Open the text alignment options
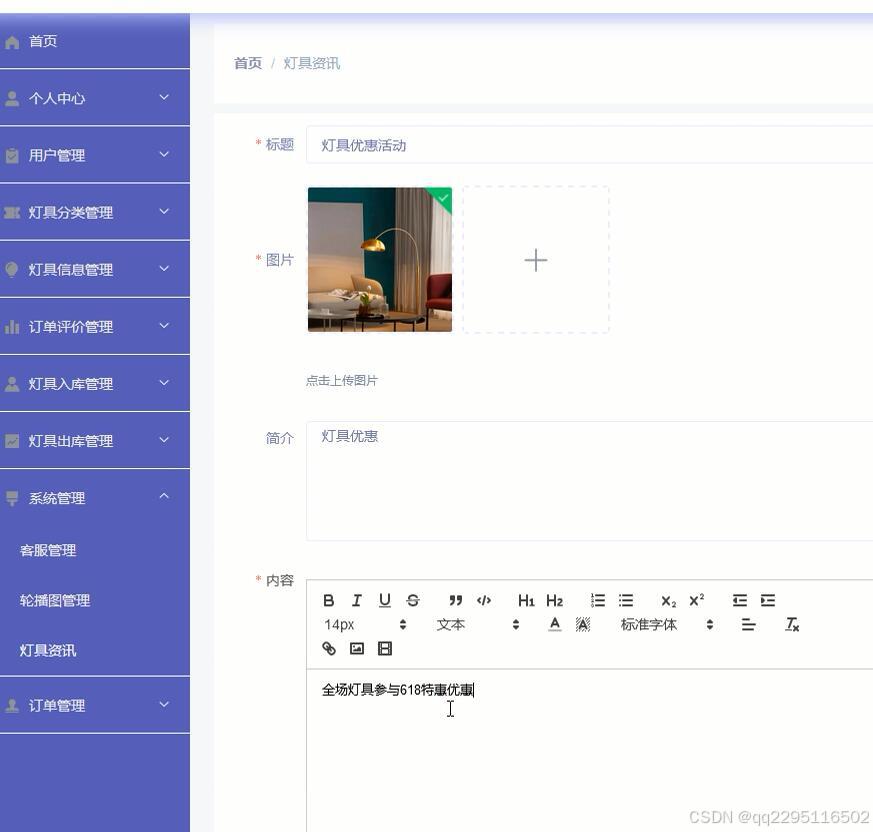Viewport: 873px width, 832px height. (748, 624)
